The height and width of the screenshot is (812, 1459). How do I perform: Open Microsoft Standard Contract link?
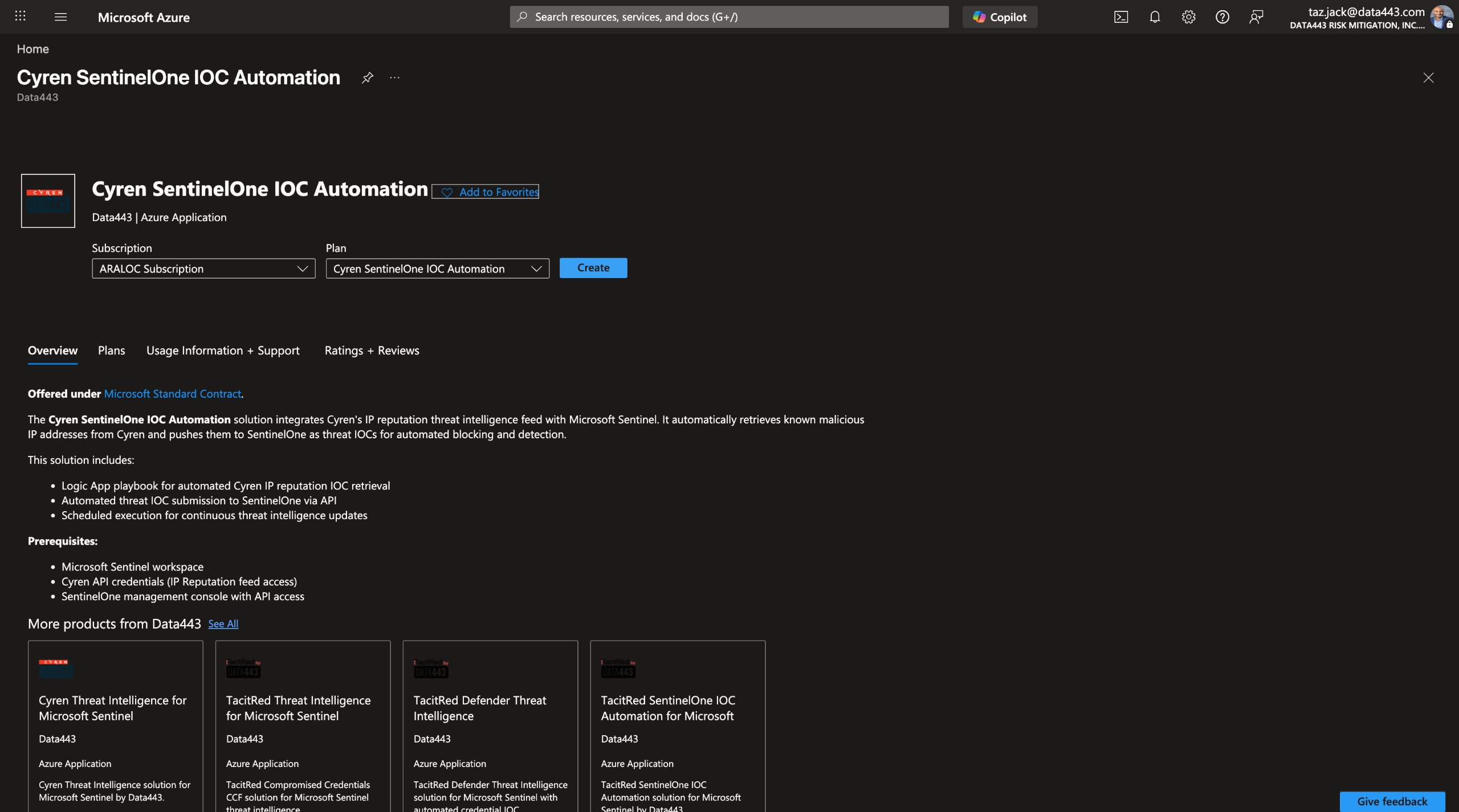tap(172, 394)
